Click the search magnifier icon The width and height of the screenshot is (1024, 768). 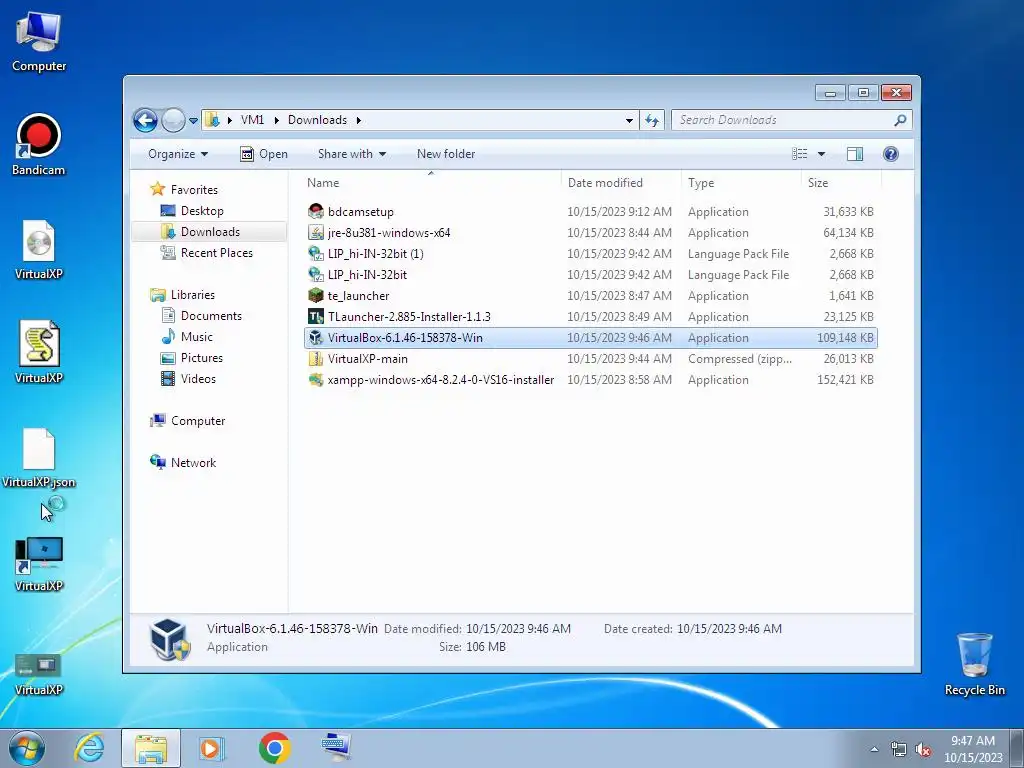point(900,120)
